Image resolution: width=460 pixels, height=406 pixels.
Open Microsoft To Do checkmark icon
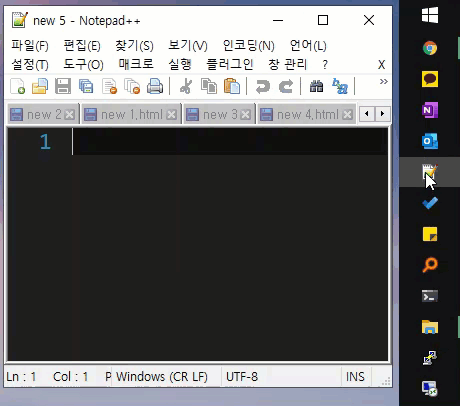[430, 203]
